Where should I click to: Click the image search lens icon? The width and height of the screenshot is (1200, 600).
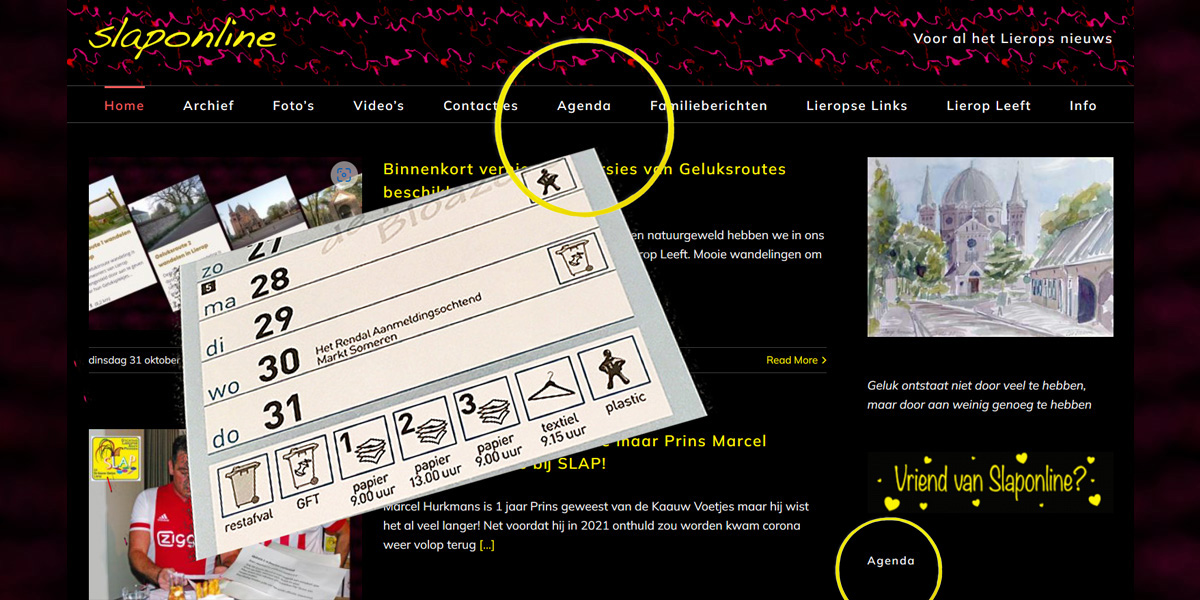tap(344, 175)
